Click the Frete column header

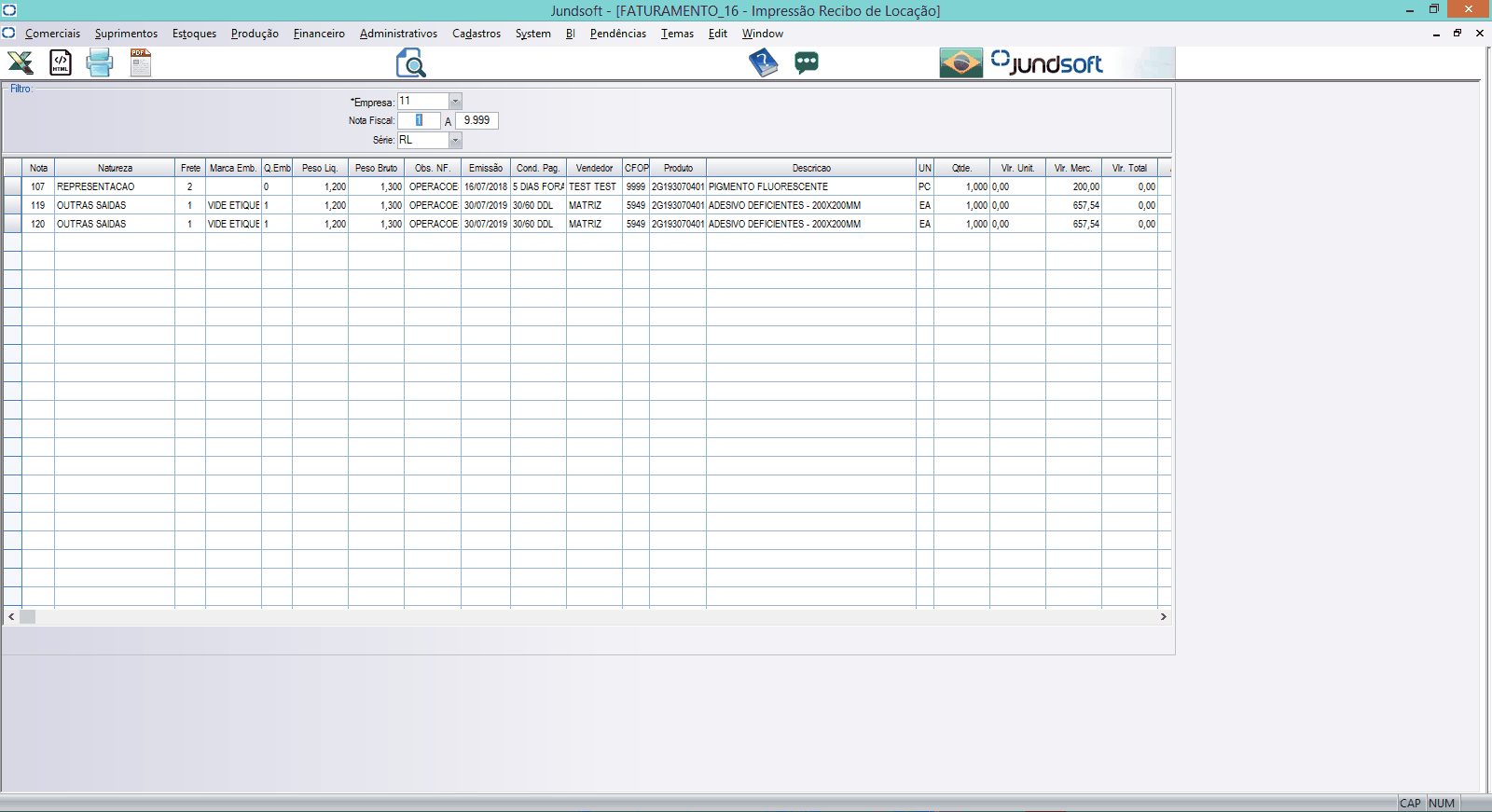(x=190, y=168)
